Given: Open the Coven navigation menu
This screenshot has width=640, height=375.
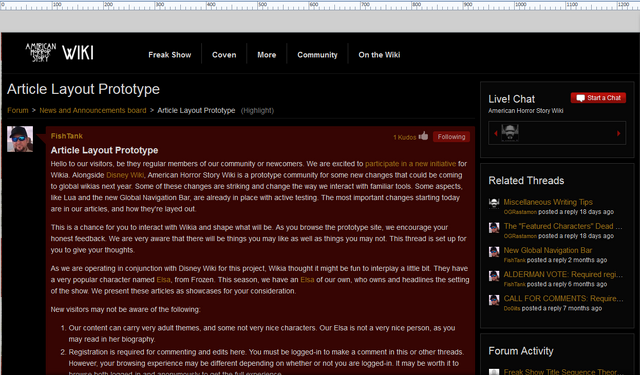Looking at the screenshot, I should [x=224, y=55].
